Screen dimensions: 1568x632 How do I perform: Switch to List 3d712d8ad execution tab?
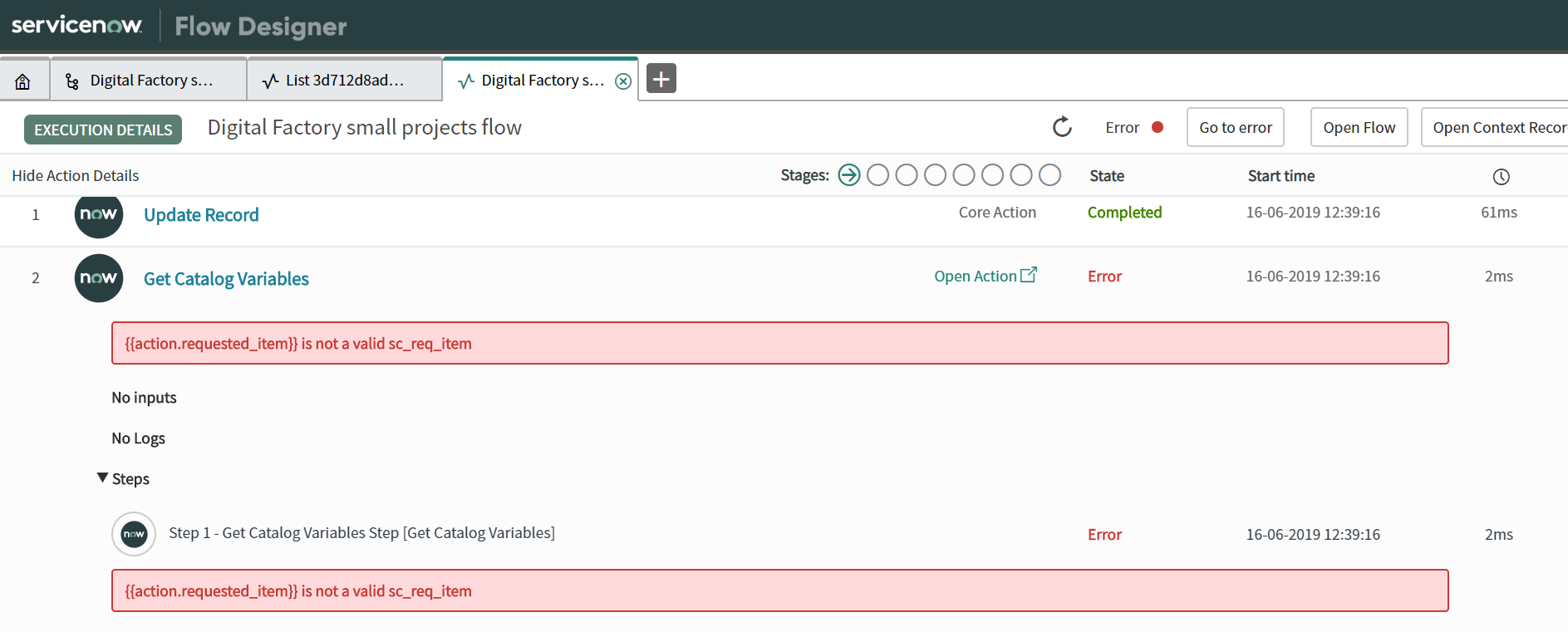click(x=345, y=81)
